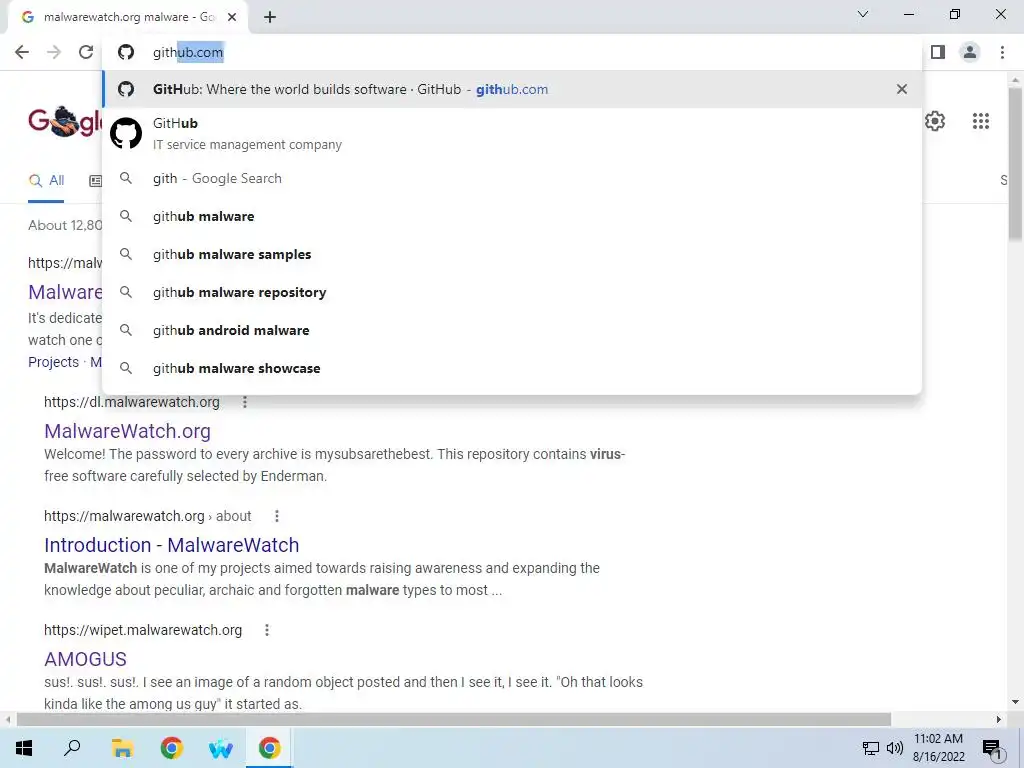
Task: Pick 'github malware samples' suggestion
Action: coord(512,254)
